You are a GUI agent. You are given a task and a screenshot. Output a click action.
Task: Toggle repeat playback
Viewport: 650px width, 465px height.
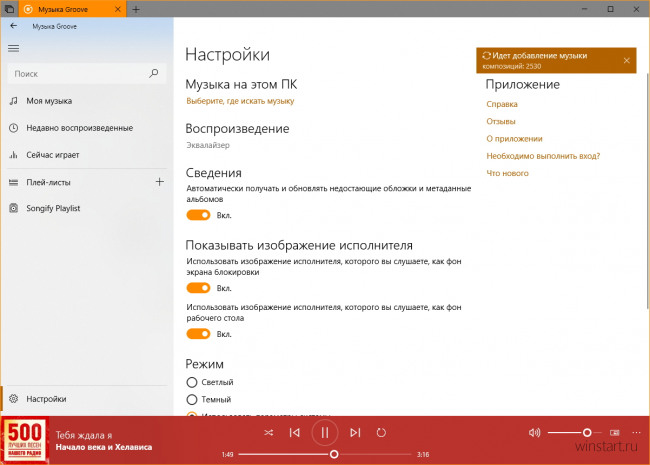click(381, 433)
